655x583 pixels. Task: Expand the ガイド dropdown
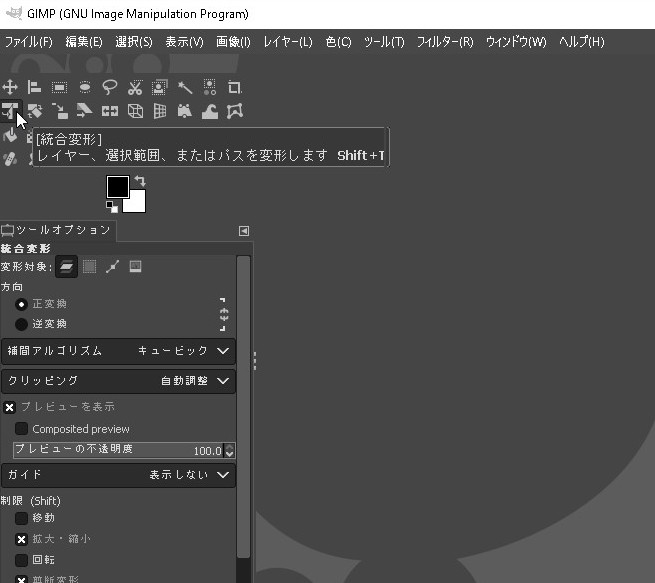click(x=118, y=474)
